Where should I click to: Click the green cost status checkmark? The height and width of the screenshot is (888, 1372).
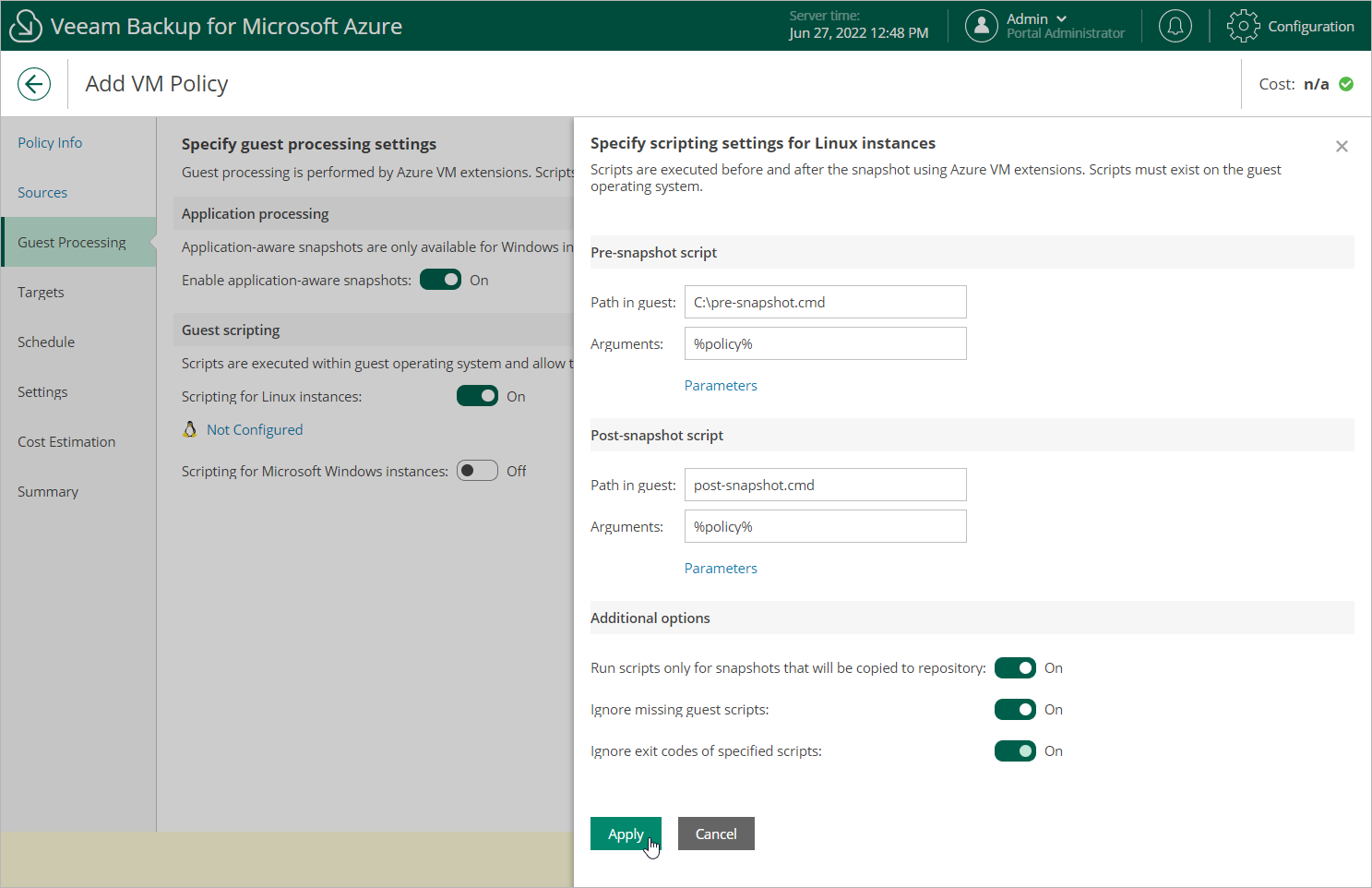1346,84
